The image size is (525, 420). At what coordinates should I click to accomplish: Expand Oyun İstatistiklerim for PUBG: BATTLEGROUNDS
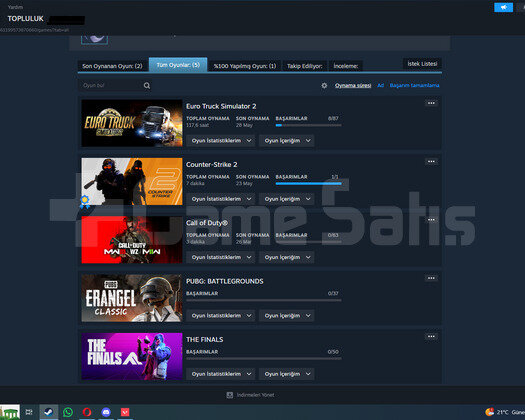[221, 316]
